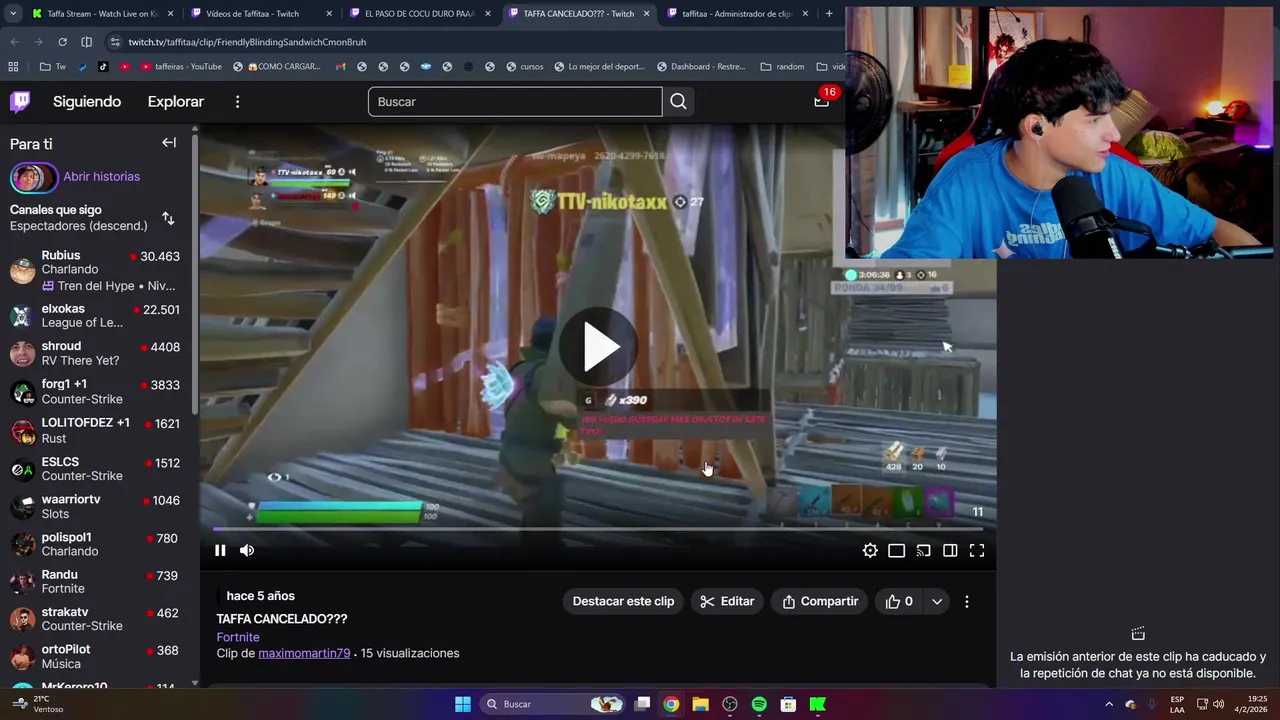The width and height of the screenshot is (1280, 720).
Task: Play the clip with the center play button
Action: coord(599,347)
